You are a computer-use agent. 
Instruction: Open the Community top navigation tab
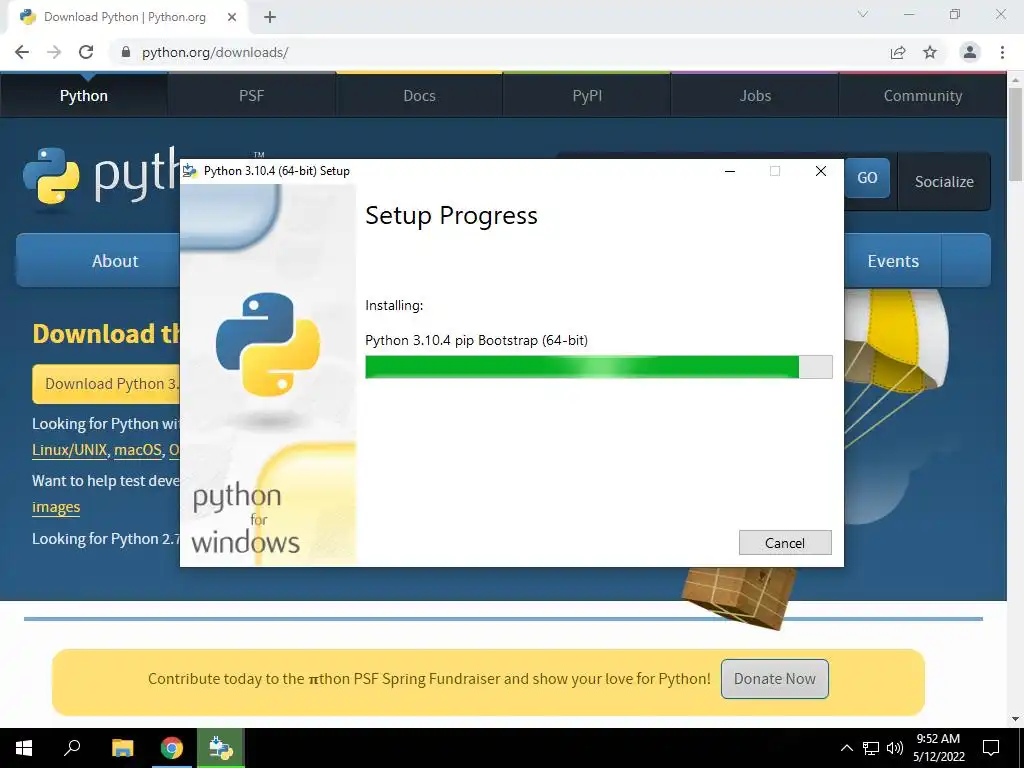point(923,95)
